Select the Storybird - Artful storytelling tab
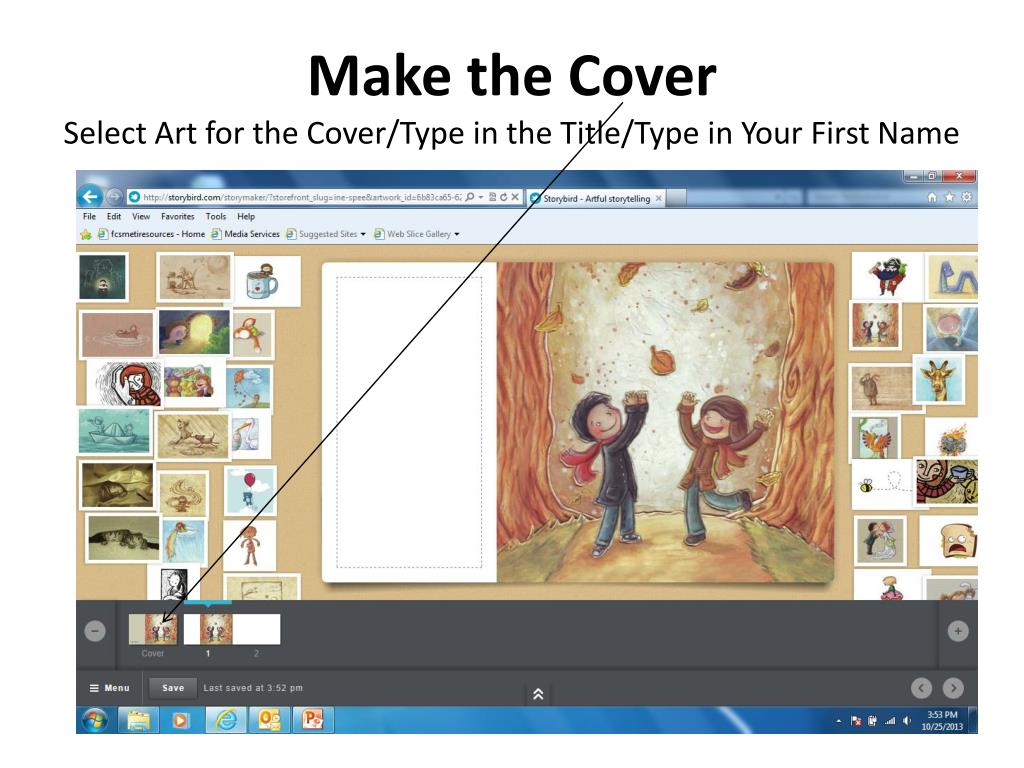This screenshot has width=1024, height=768. pos(596,198)
